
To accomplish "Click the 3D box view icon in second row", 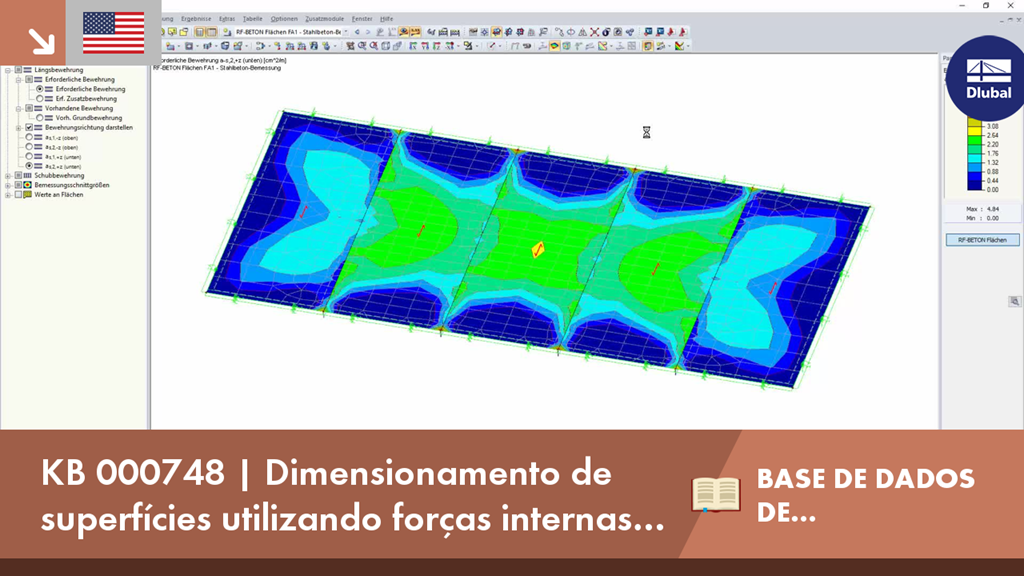I will (x=385, y=46).
